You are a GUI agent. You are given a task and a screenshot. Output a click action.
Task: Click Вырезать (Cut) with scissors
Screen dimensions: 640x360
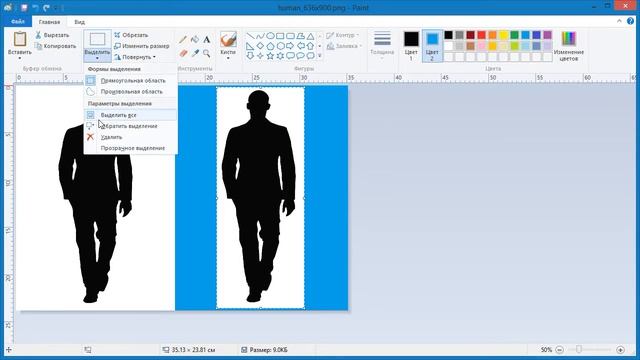(52, 35)
